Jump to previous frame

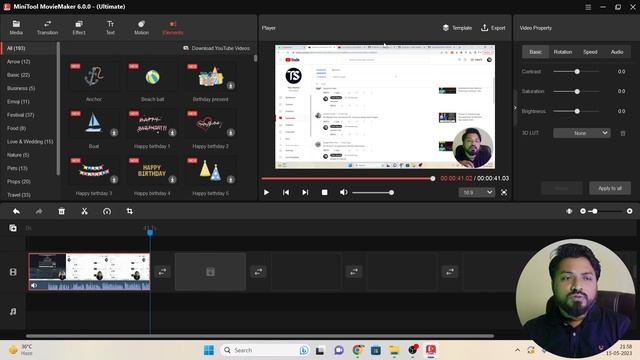click(286, 192)
